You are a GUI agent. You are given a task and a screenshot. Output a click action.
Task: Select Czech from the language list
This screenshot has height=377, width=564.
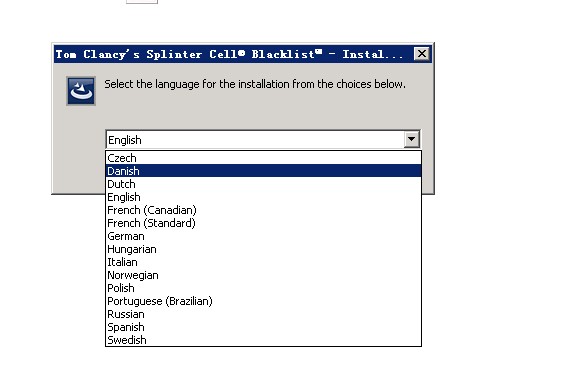(x=263, y=158)
